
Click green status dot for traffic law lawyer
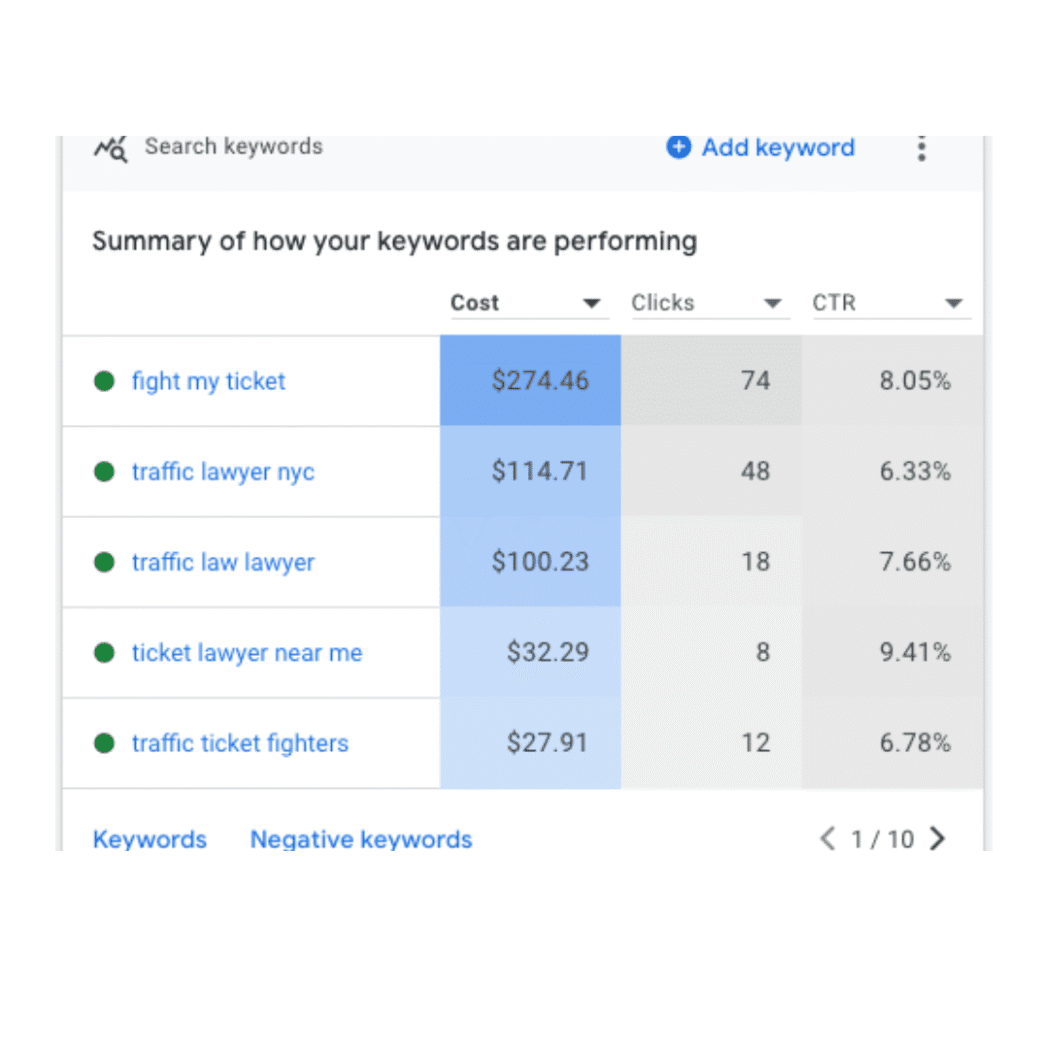[104, 562]
